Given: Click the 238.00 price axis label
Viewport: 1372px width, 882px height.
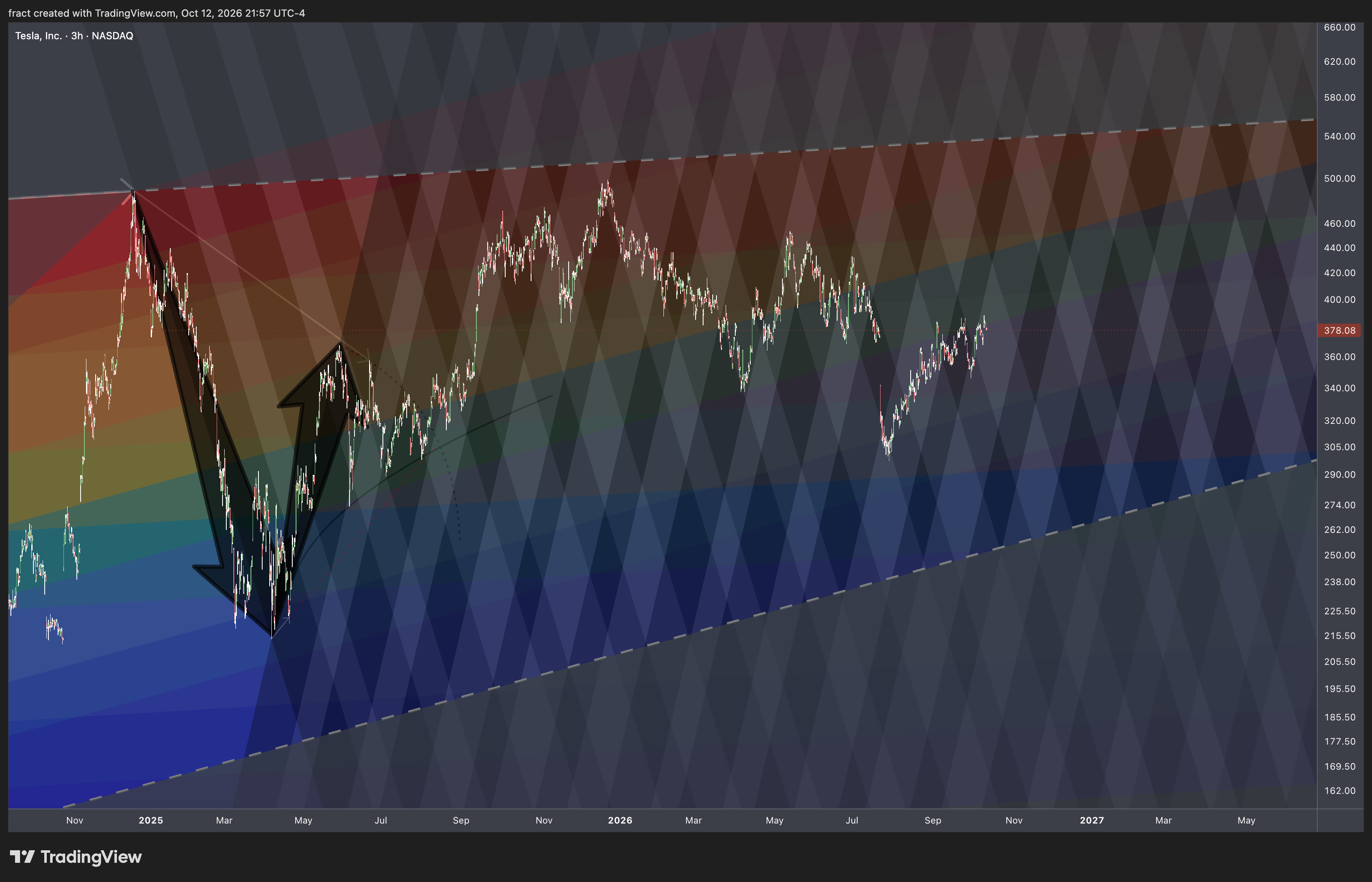Looking at the screenshot, I should pos(1339,583).
